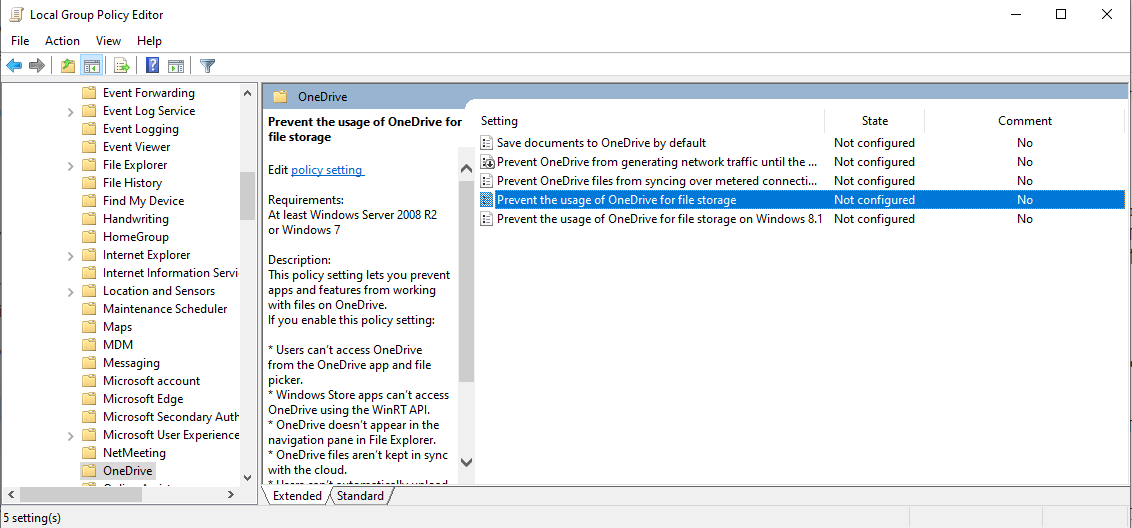Select Maintenance Scheduler in the tree
The width and height of the screenshot is (1132, 528).
pyautogui.click(x=165, y=308)
